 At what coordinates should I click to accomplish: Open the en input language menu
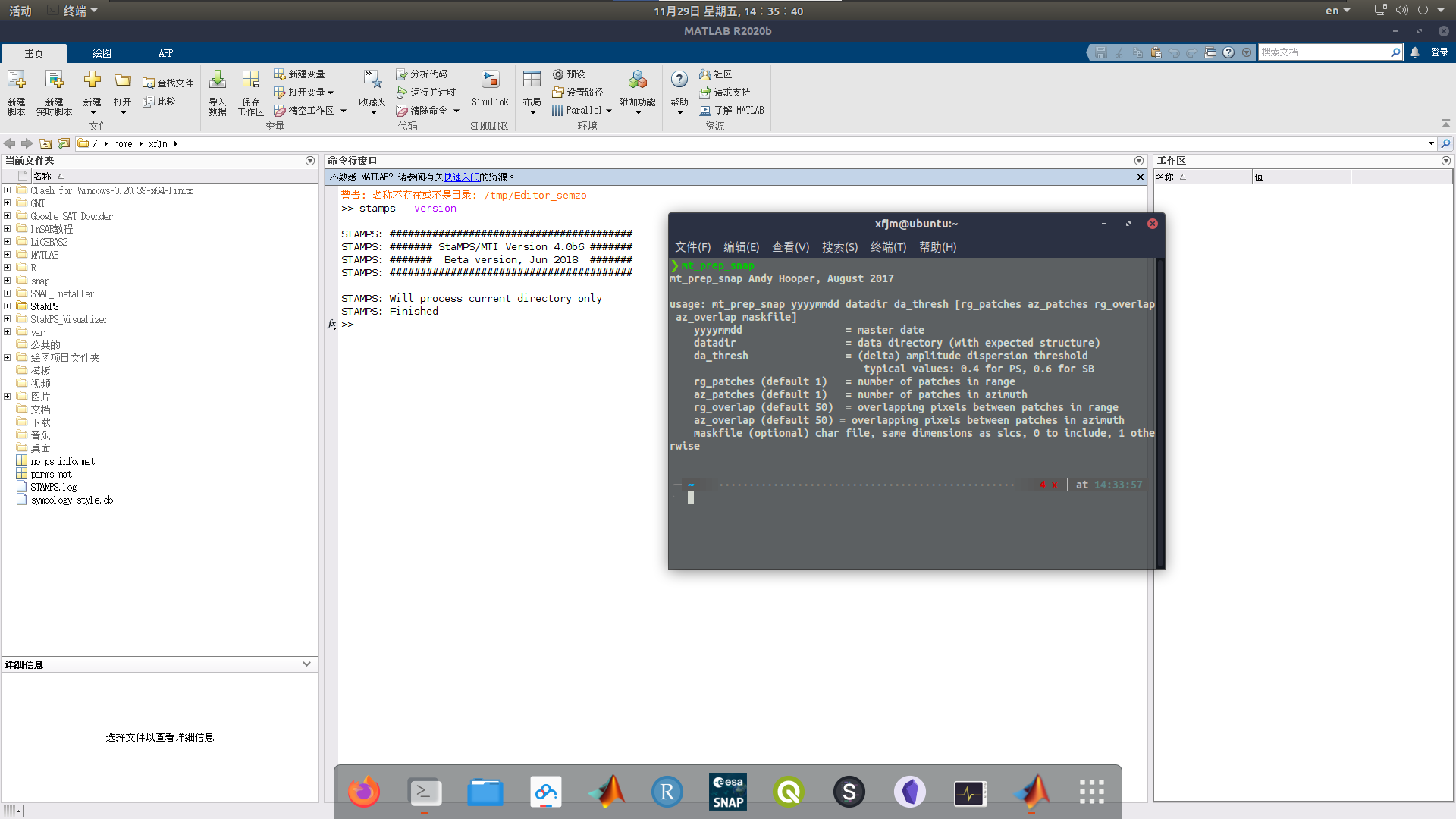point(1338,11)
